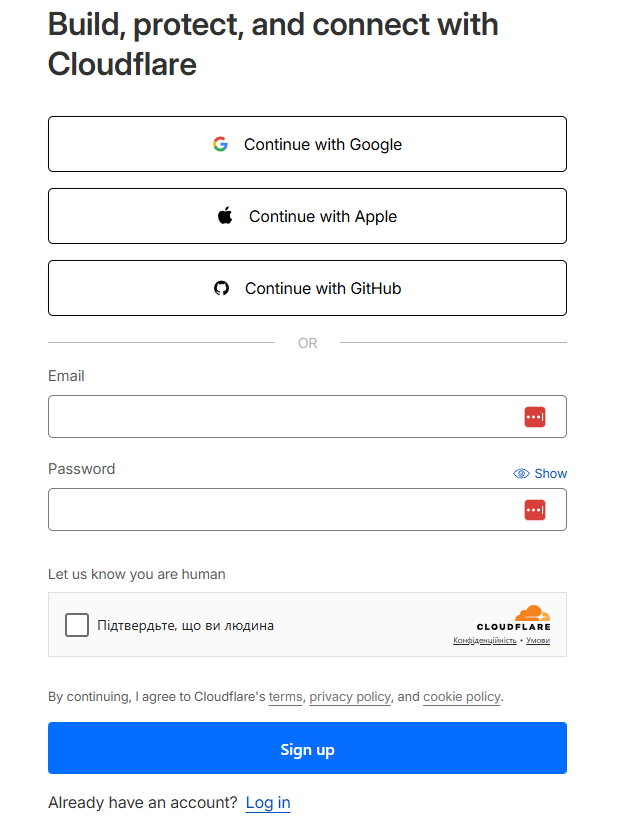The height and width of the screenshot is (823, 617).
Task: Click the Apple logo icon
Action: coord(225,216)
